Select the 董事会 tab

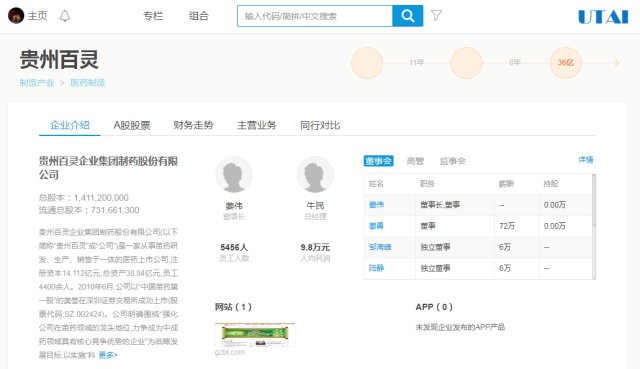coord(378,161)
